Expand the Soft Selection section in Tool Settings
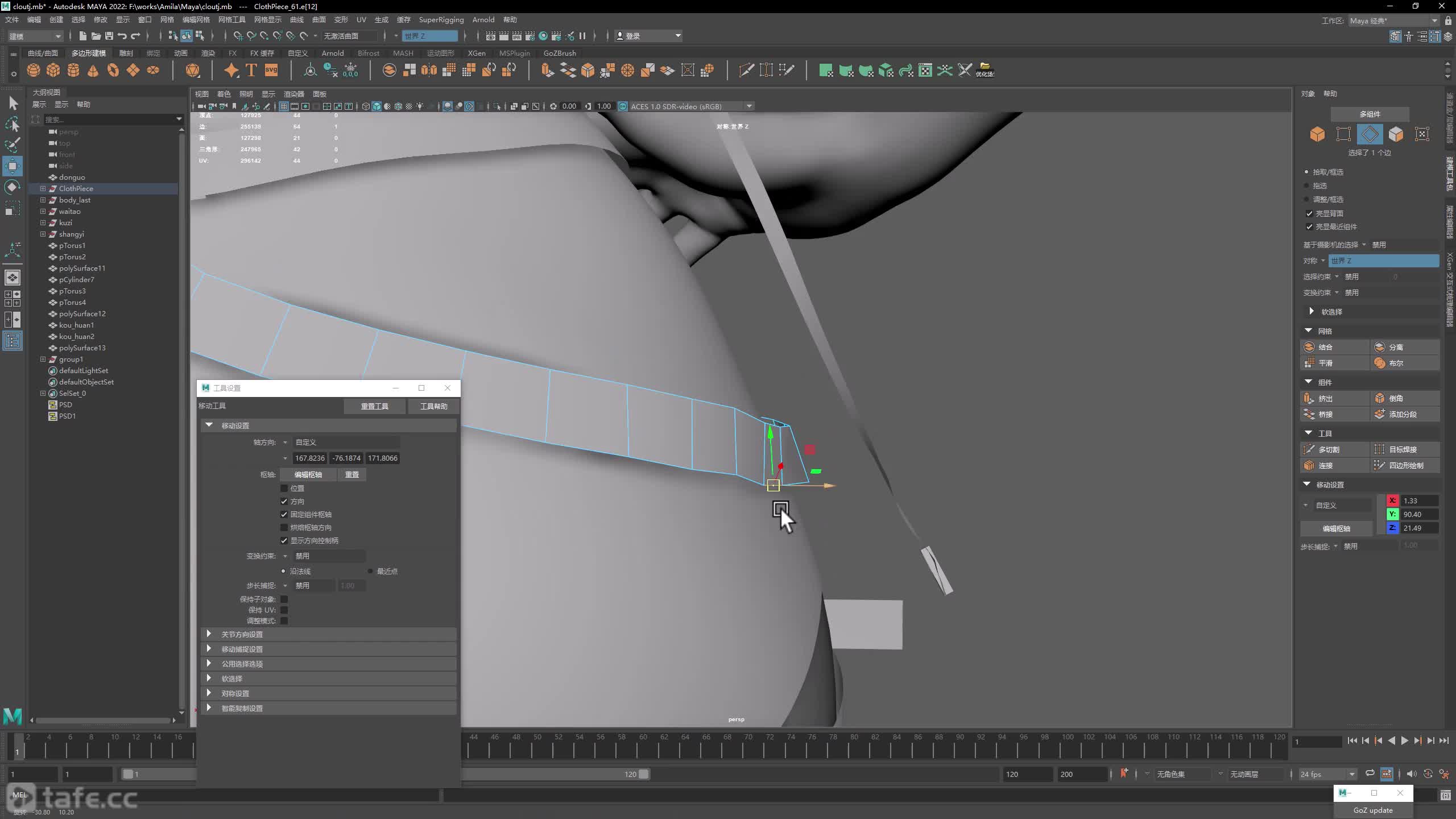1456x819 pixels. point(209,678)
